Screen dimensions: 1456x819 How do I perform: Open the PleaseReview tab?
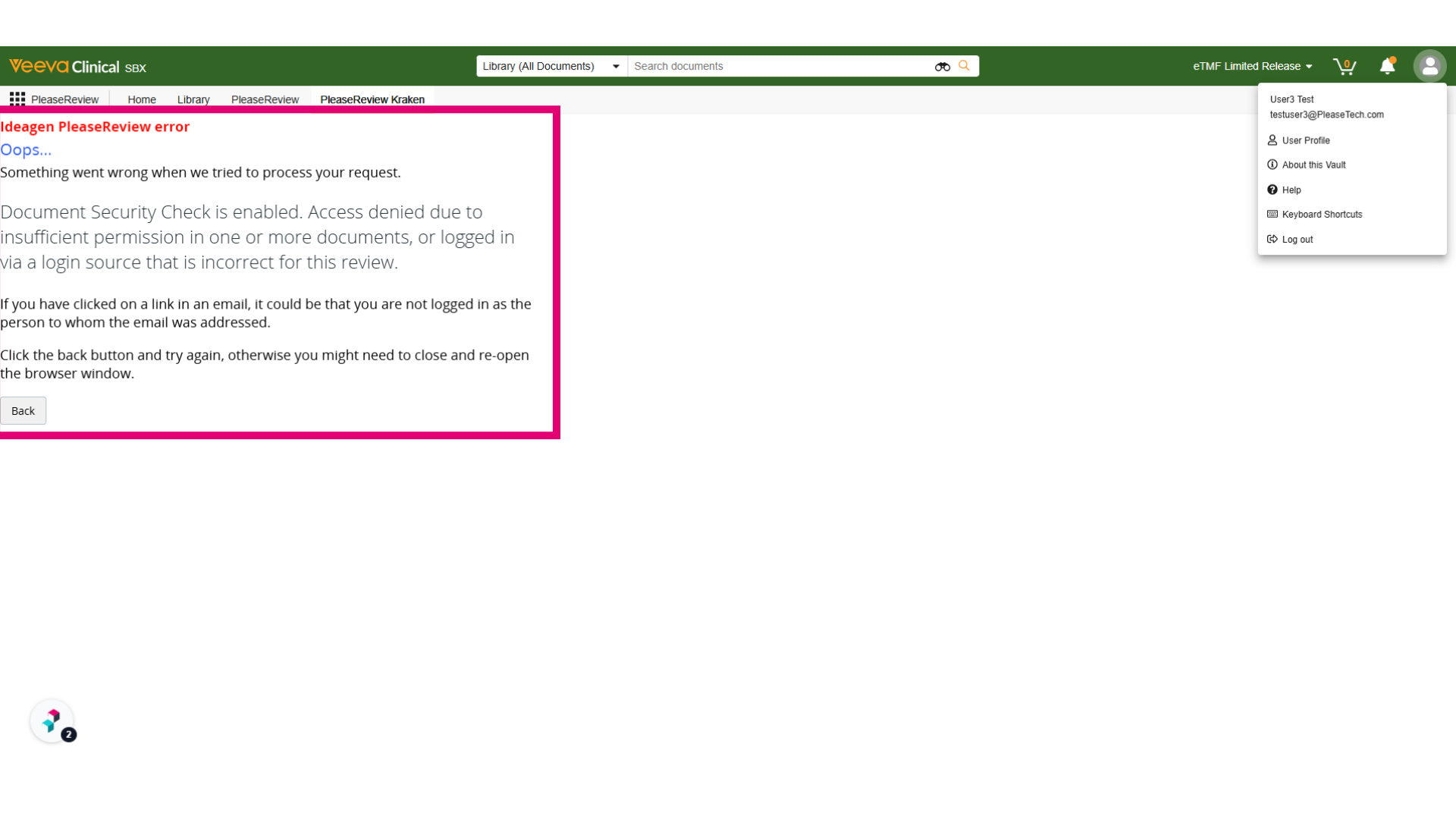tap(265, 99)
